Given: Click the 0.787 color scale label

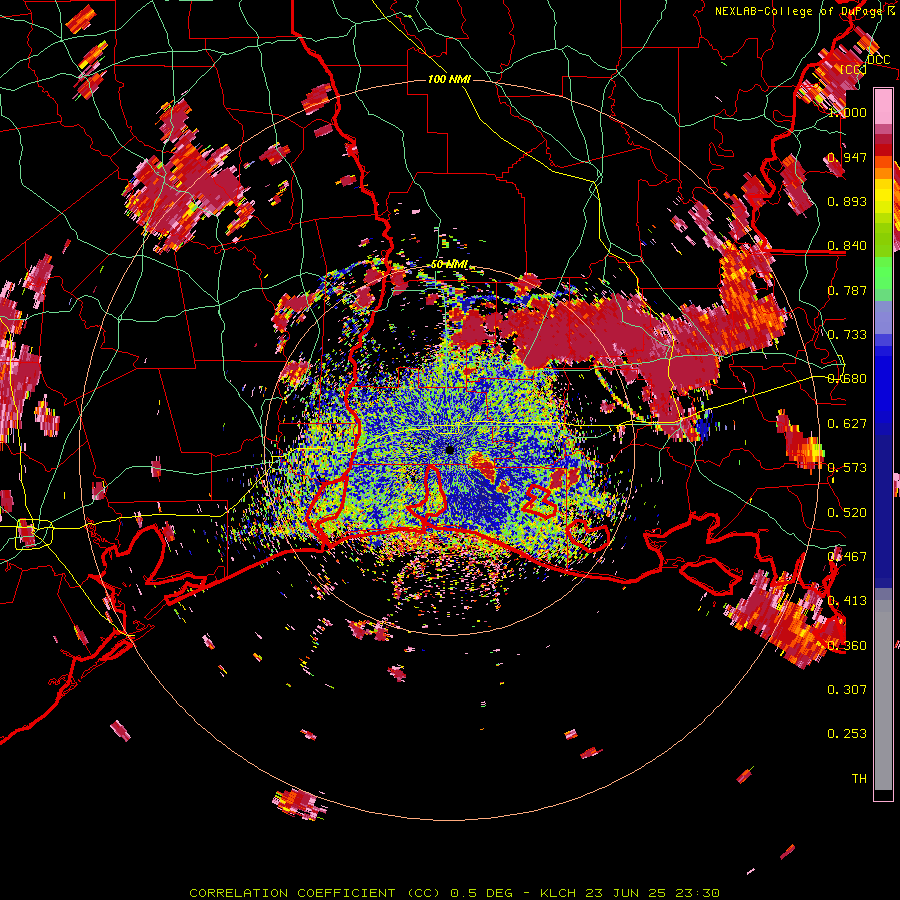Looking at the screenshot, I should (847, 290).
